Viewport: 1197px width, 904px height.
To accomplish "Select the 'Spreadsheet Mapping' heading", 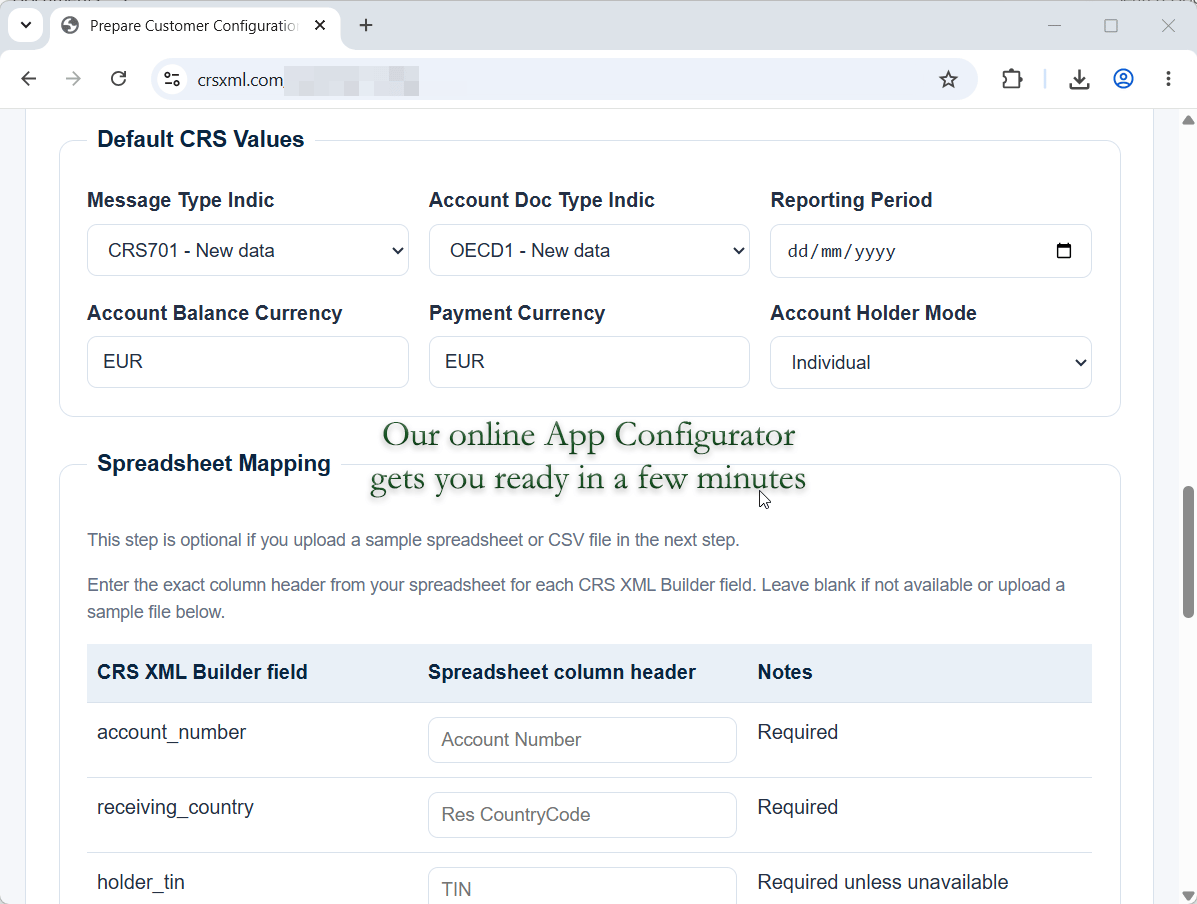I will [214, 463].
